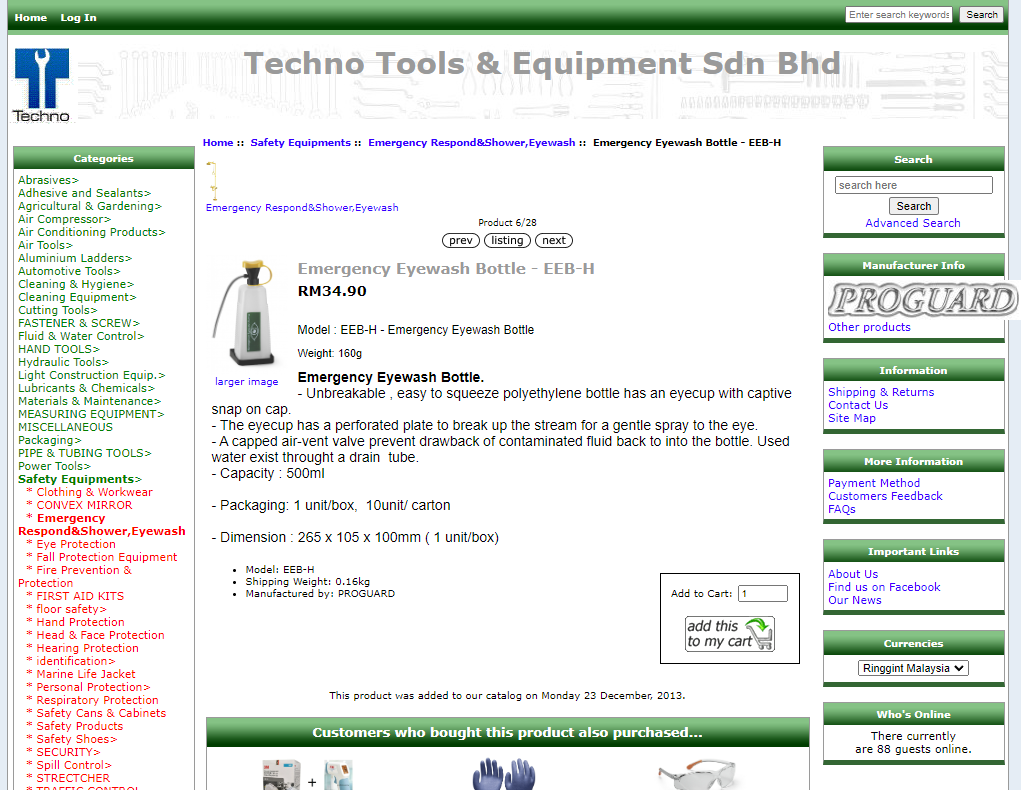Open Other products link under PROGUARD
1021x790 pixels.
click(x=869, y=327)
